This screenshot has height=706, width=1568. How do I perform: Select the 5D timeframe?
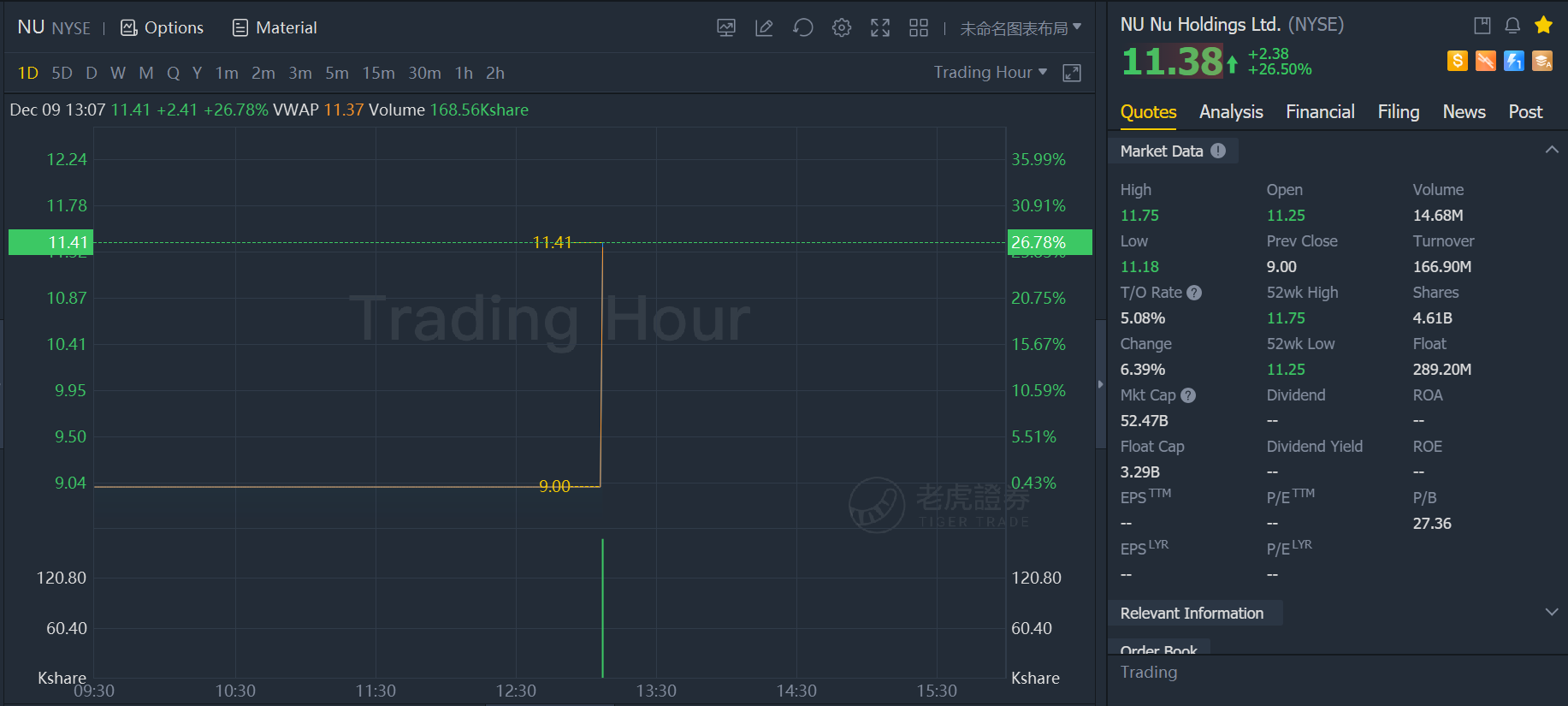62,74
